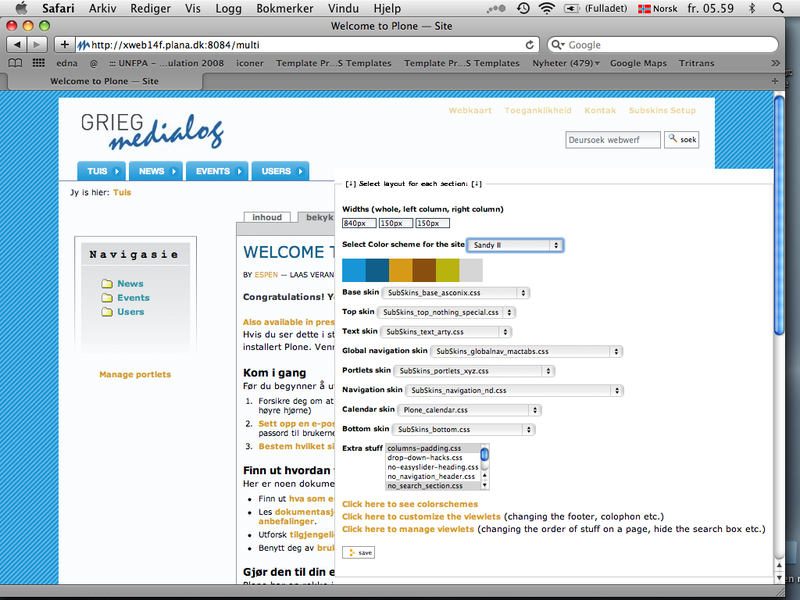The width and height of the screenshot is (800, 600).
Task: Open the News folder in Navigasie
Action: pyautogui.click(x=129, y=284)
